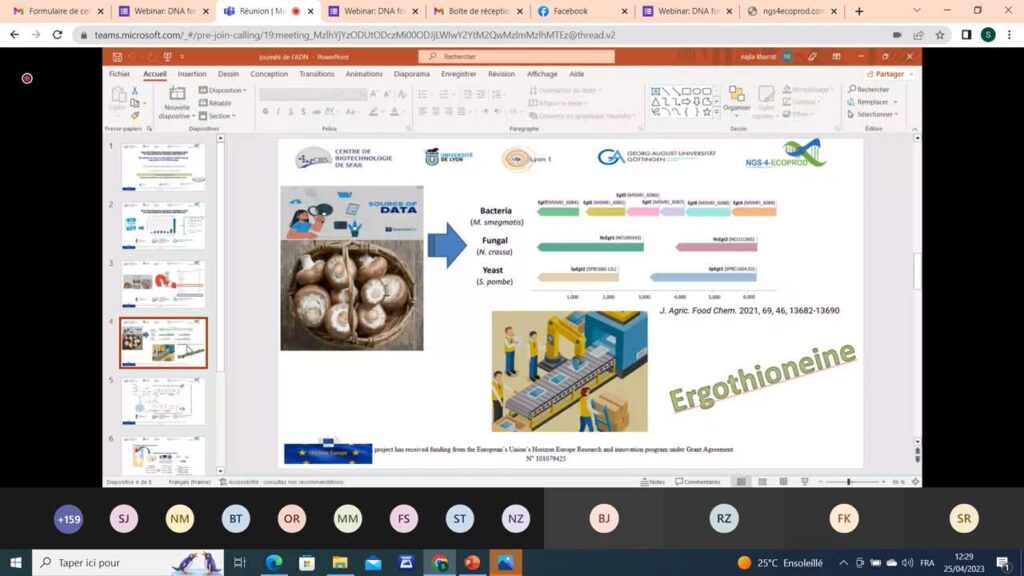Open Microsoft Edge from the taskbar
The image size is (1024, 576).
[273, 563]
